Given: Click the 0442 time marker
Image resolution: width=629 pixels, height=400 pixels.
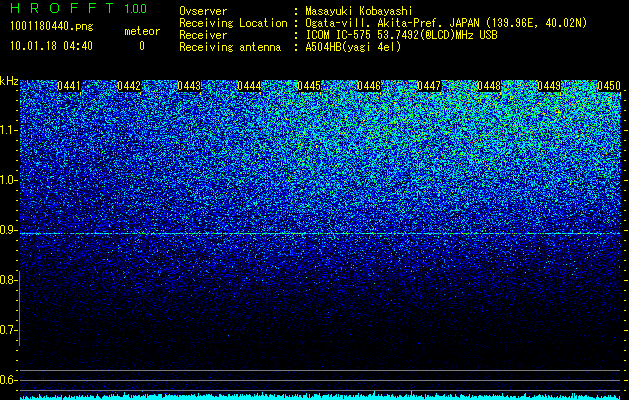Looking at the screenshot, I should 129,86.
